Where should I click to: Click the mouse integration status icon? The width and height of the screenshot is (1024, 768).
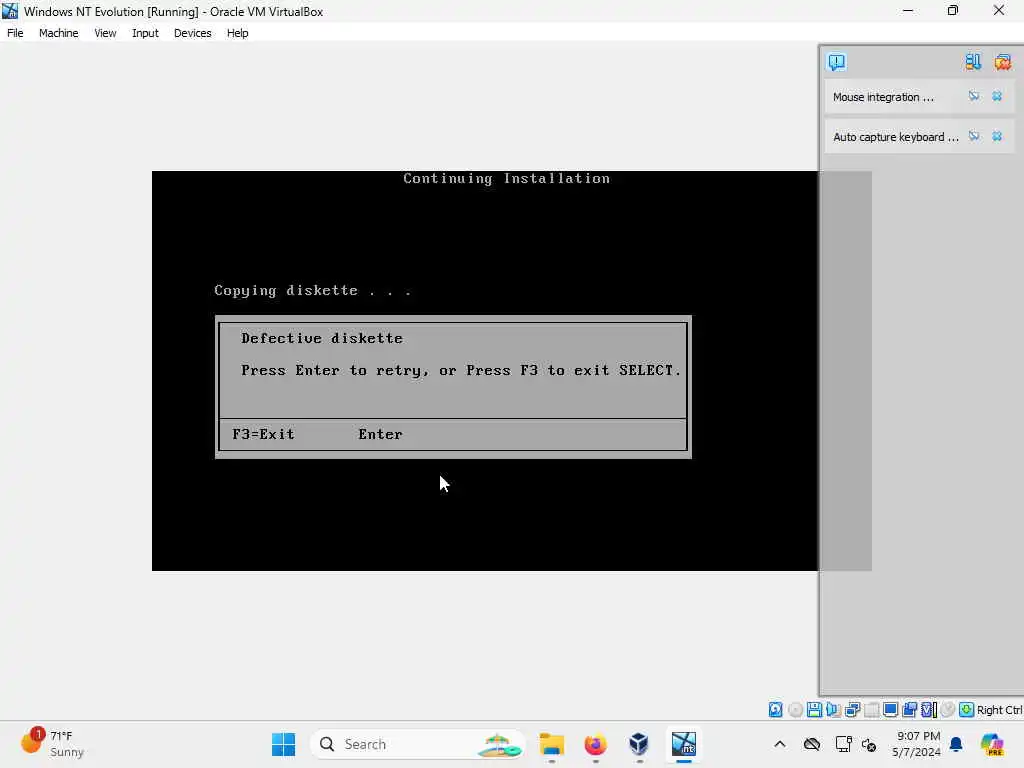948,710
